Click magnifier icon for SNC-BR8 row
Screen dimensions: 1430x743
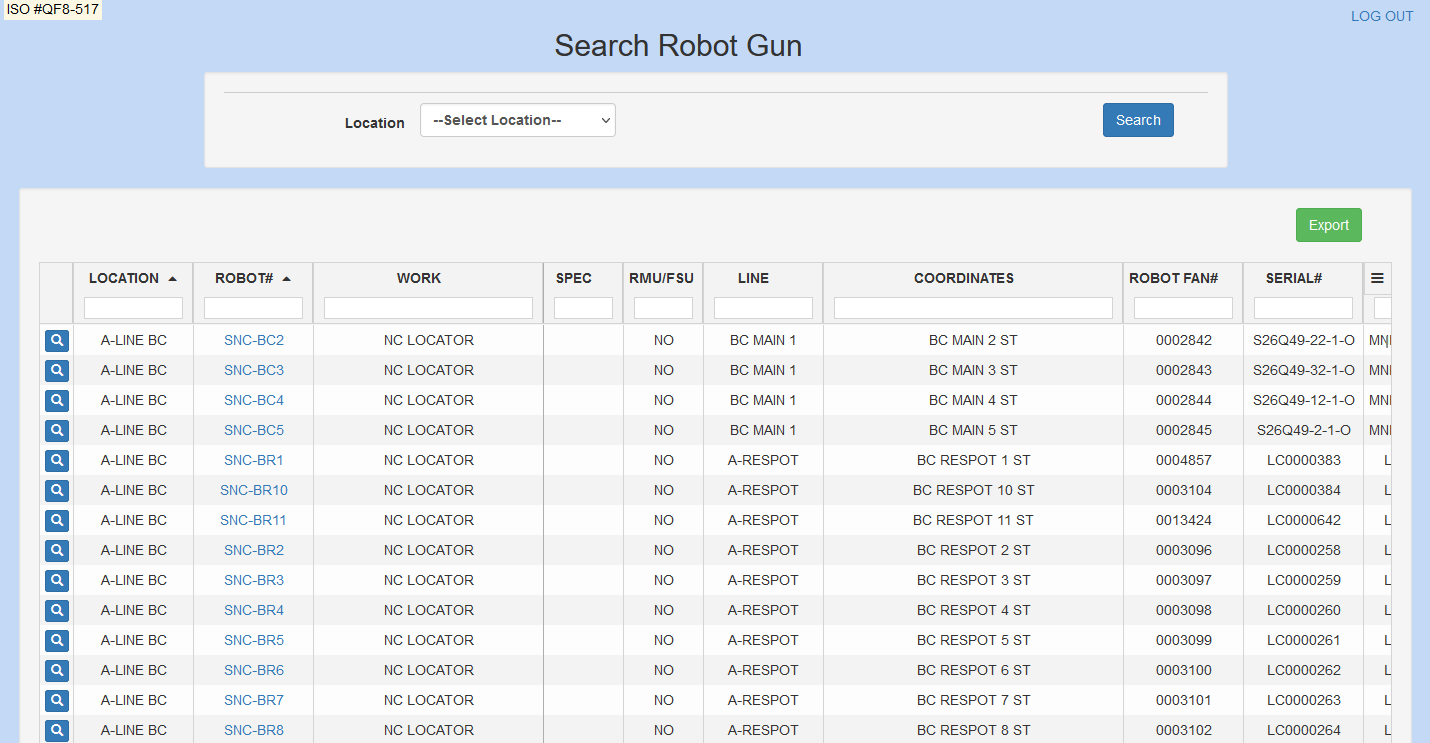57,731
